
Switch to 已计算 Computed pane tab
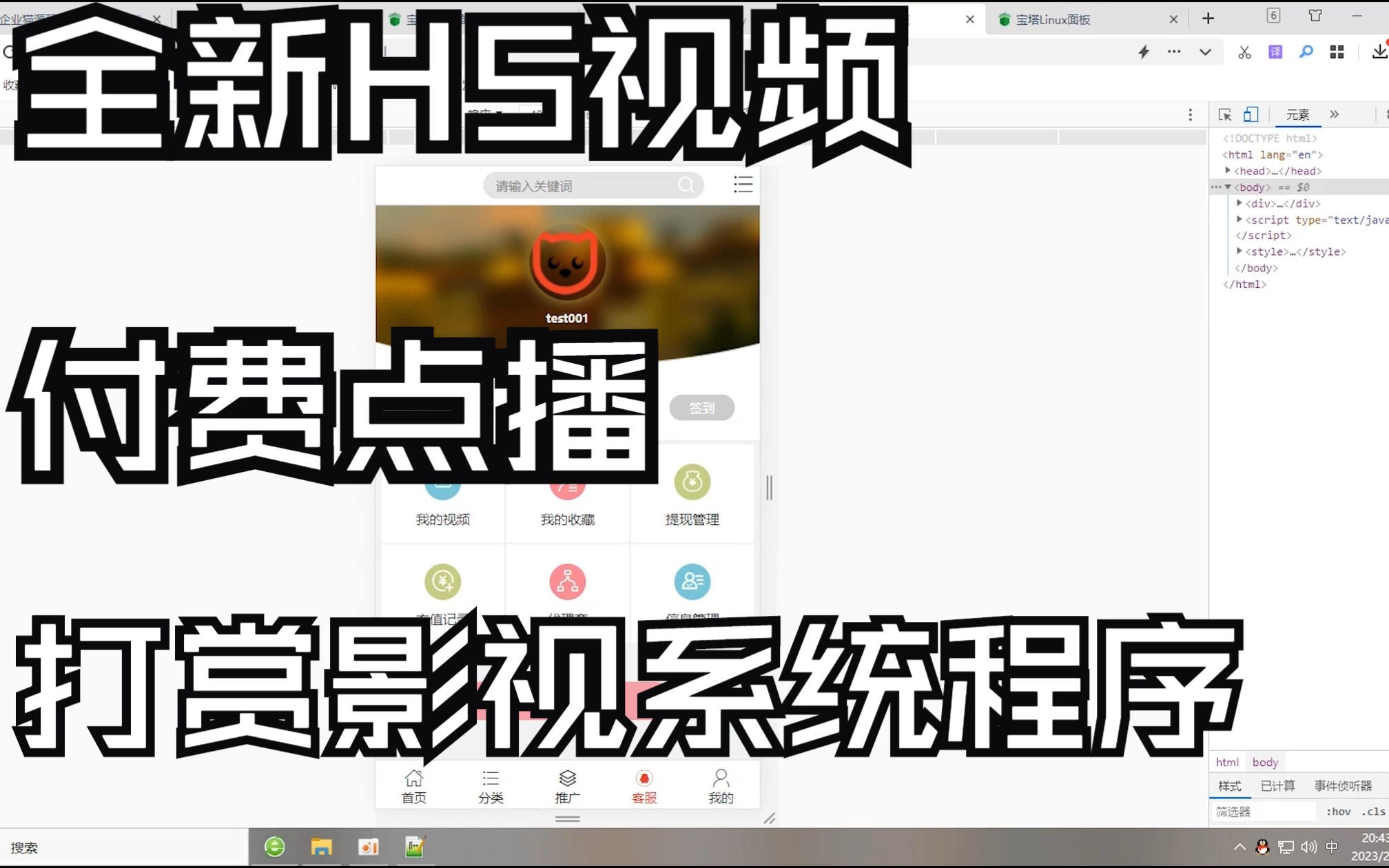coord(1277,786)
